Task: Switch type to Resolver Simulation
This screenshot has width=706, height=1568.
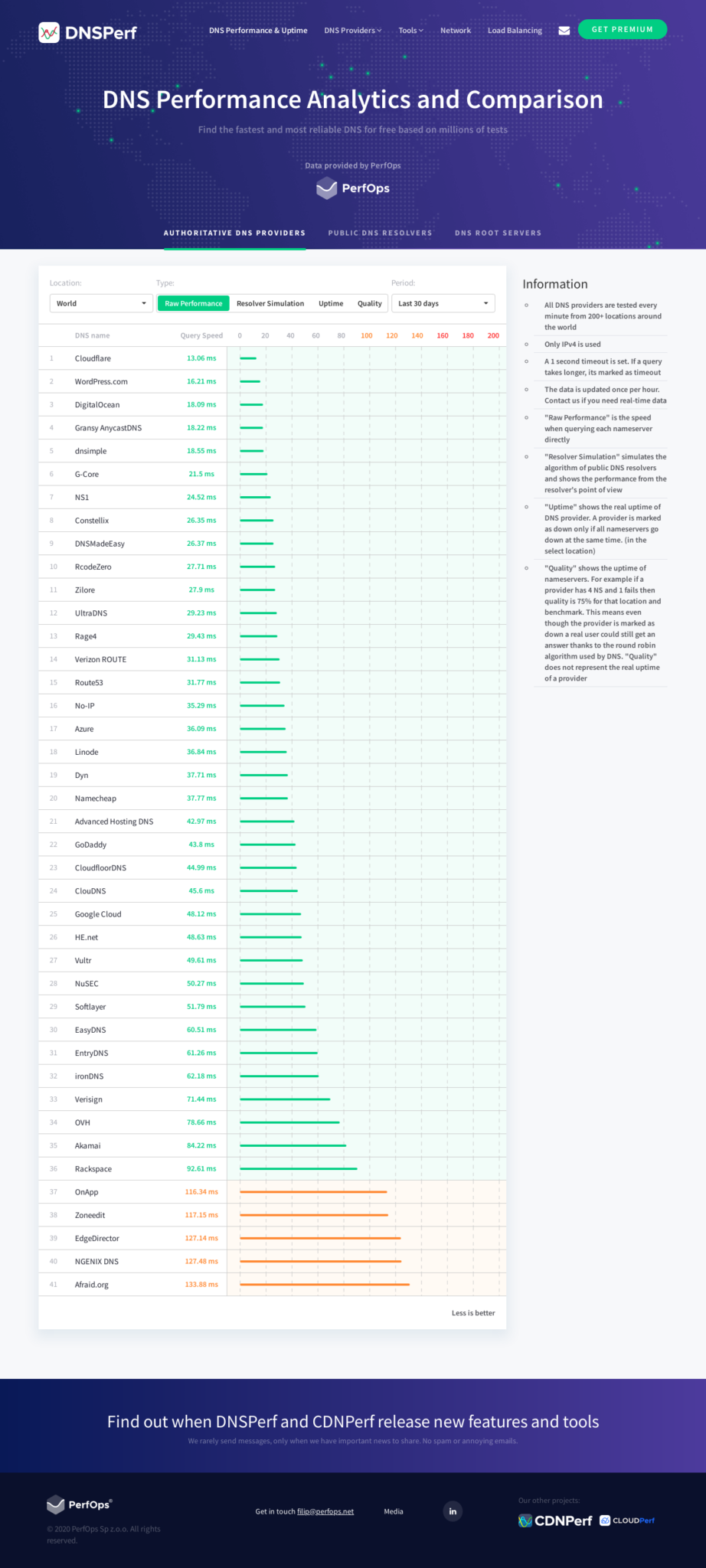Action: 270,304
